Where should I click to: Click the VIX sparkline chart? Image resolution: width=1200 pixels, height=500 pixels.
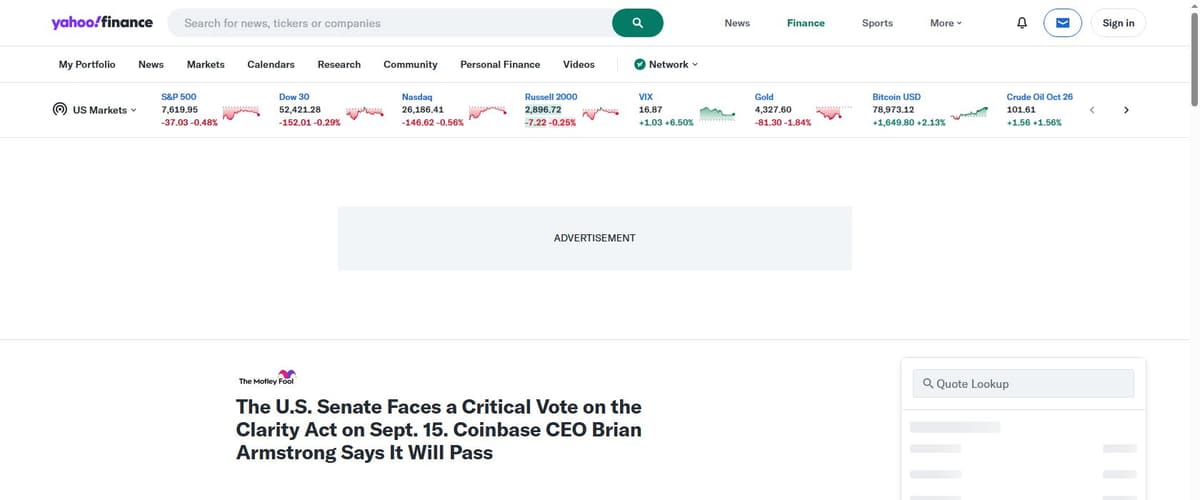[x=718, y=112]
